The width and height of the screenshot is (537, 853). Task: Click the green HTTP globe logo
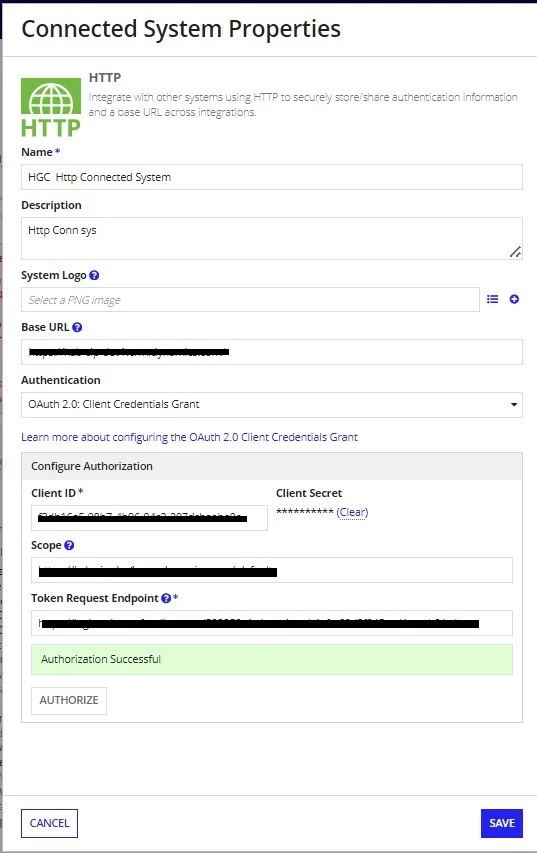click(51, 107)
